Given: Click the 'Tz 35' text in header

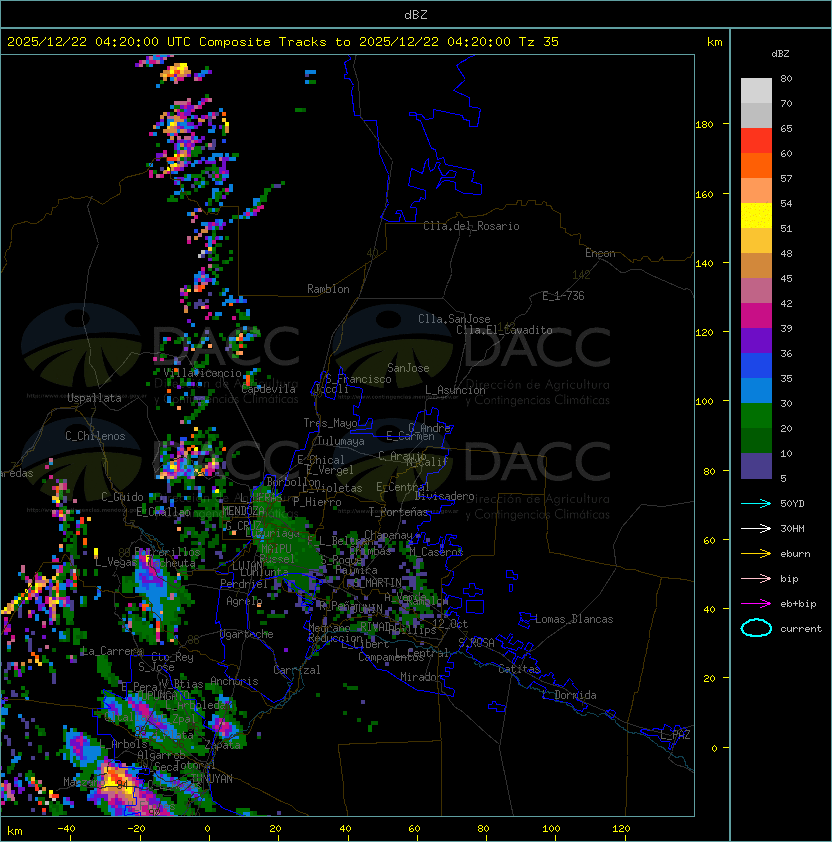Looking at the screenshot, I should (539, 41).
